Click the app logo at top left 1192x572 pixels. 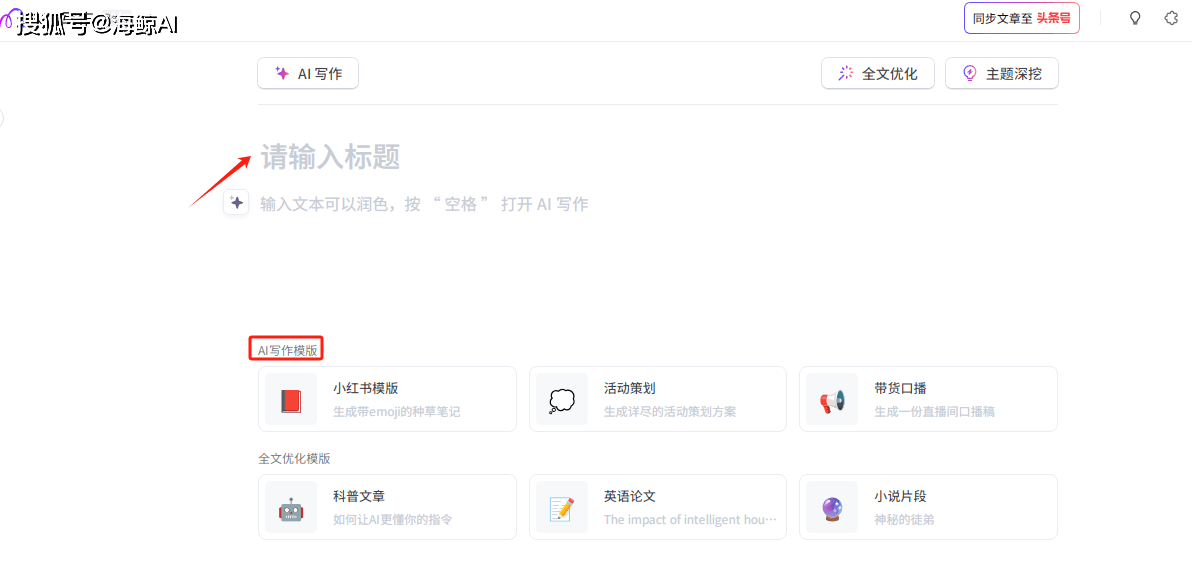[x=10, y=20]
